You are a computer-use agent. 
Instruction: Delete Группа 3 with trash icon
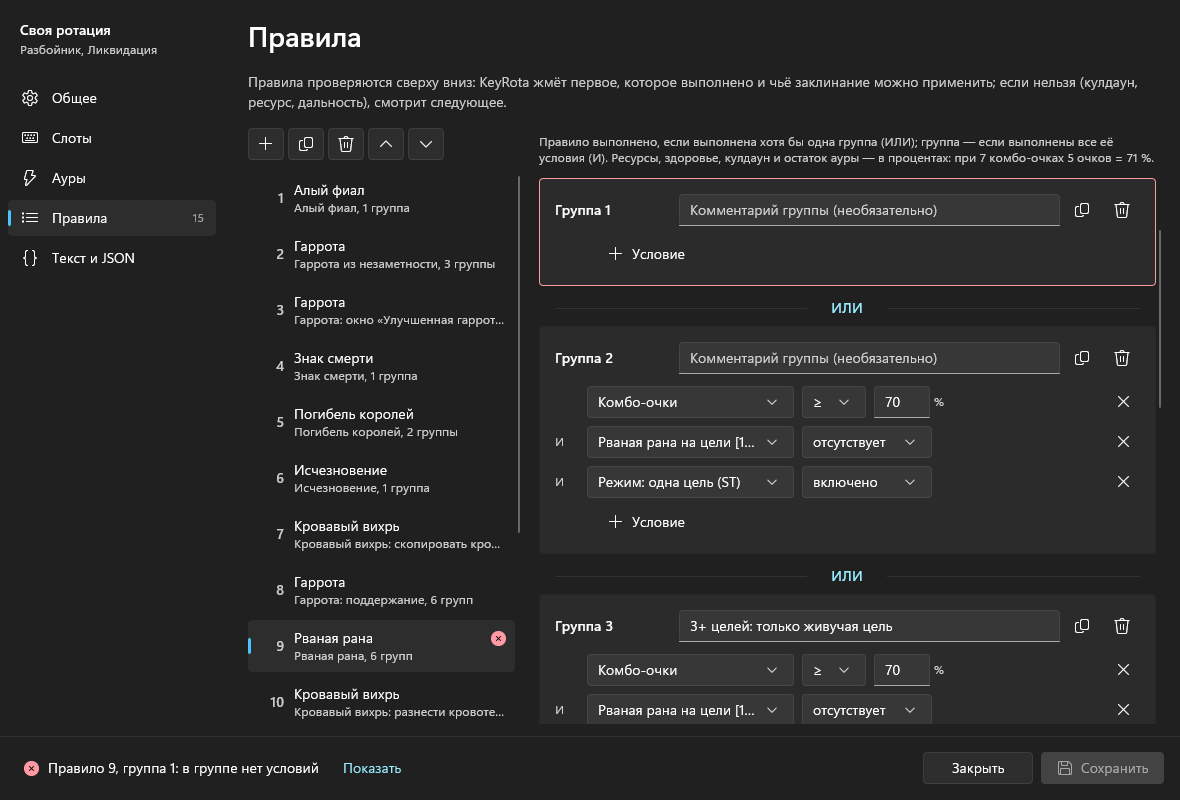(1122, 626)
